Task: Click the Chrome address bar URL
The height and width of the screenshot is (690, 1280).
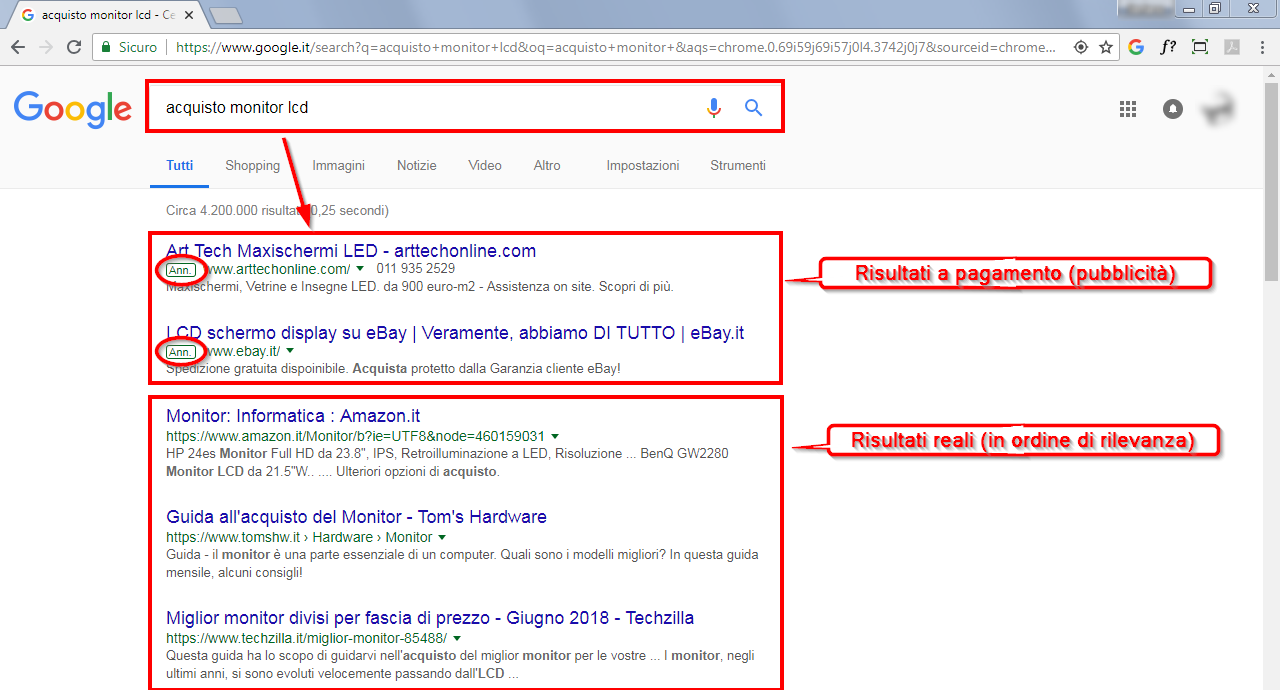Action: tap(615, 47)
